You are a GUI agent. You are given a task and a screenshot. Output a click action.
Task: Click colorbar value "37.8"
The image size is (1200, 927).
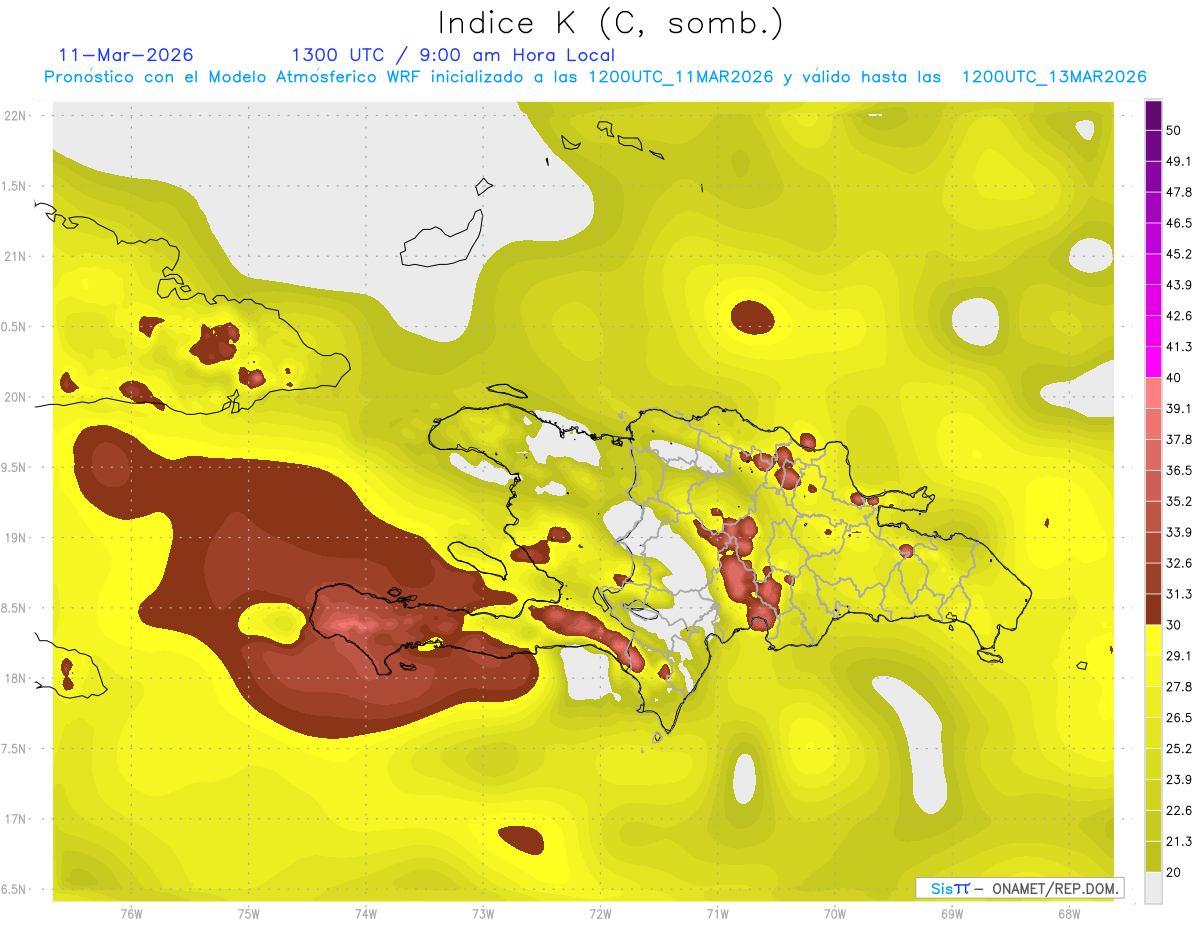pyautogui.click(x=1179, y=440)
